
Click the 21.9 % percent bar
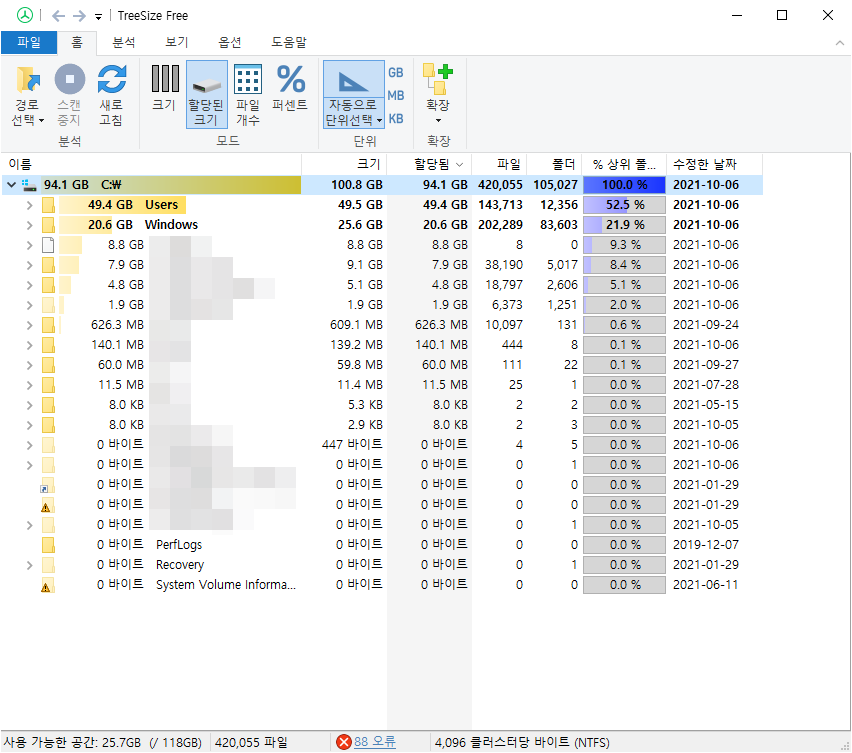(x=624, y=225)
